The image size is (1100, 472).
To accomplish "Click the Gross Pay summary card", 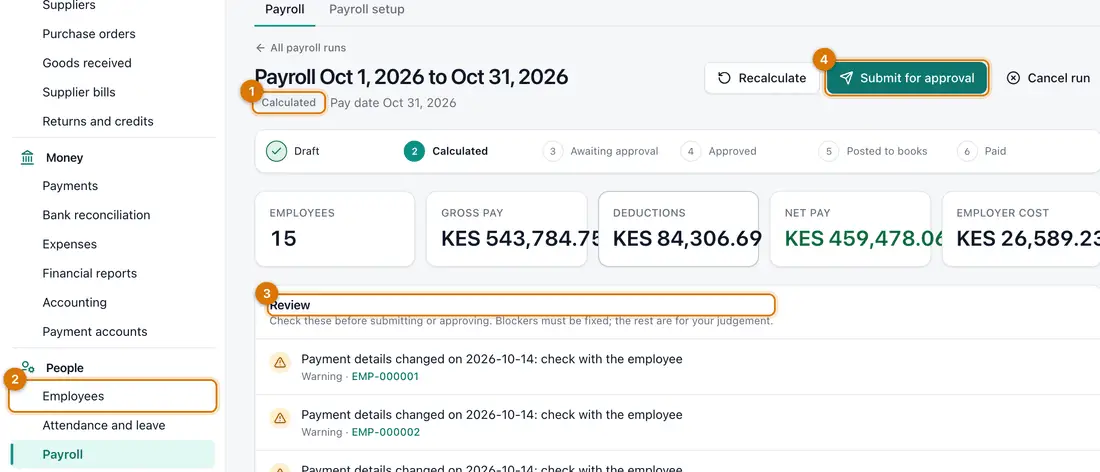I will (x=507, y=229).
